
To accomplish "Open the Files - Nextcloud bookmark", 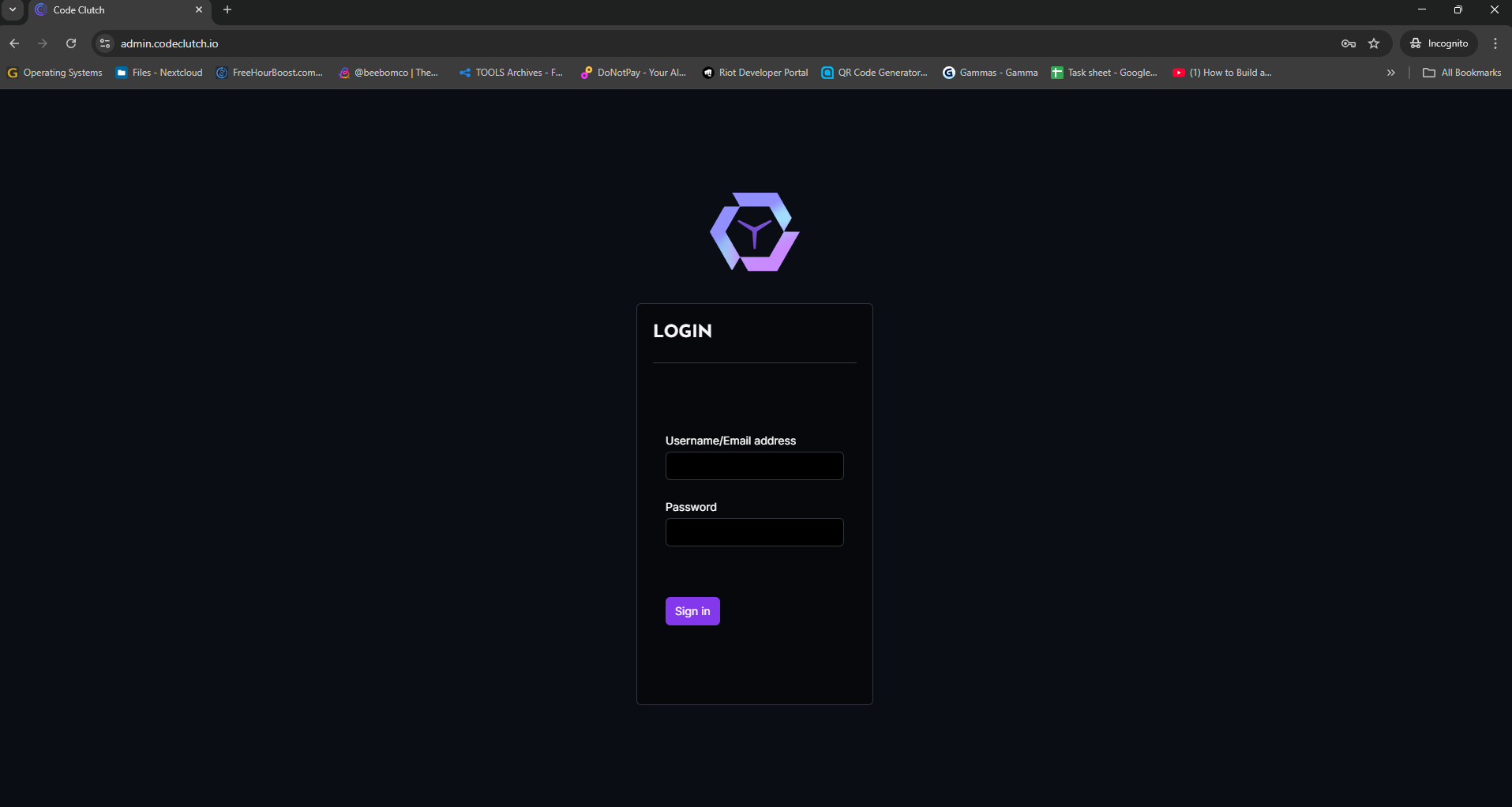I will [159, 72].
